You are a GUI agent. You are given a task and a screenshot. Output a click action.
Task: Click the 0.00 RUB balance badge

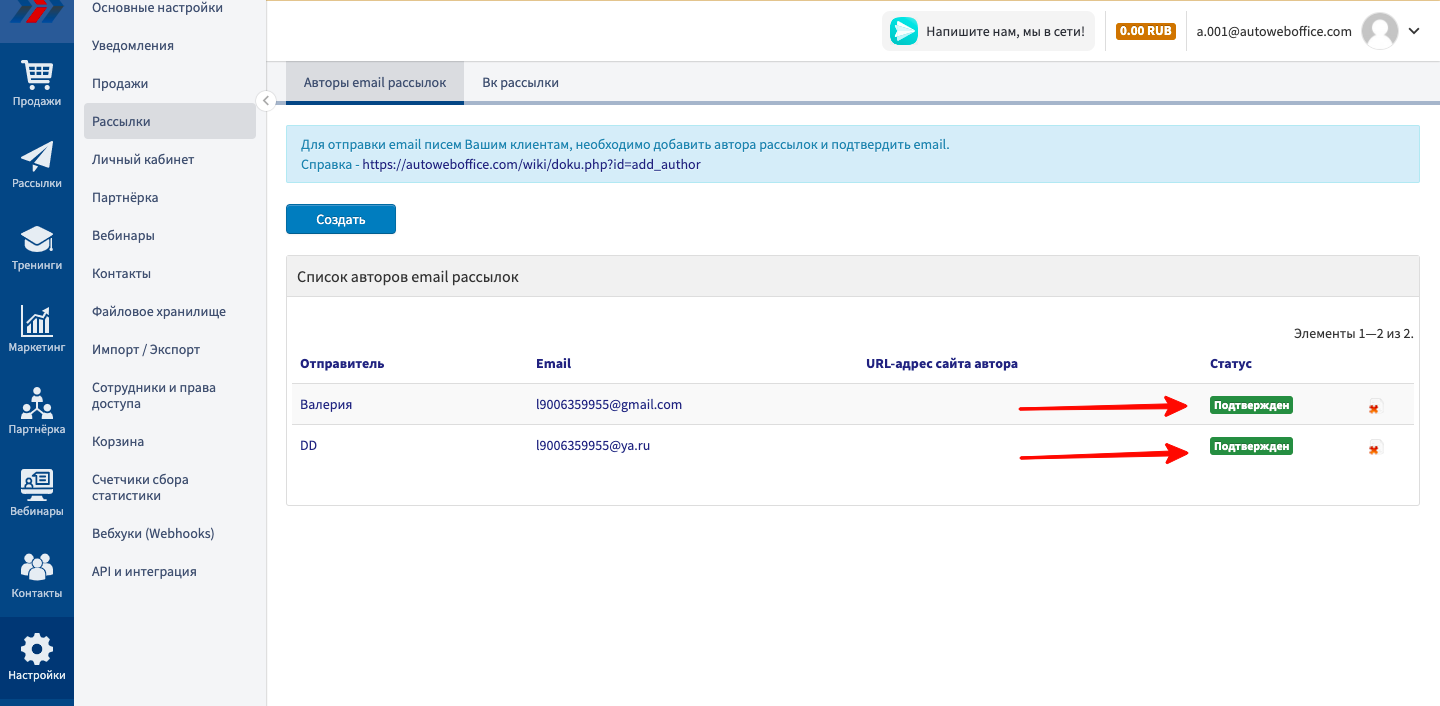1145,31
